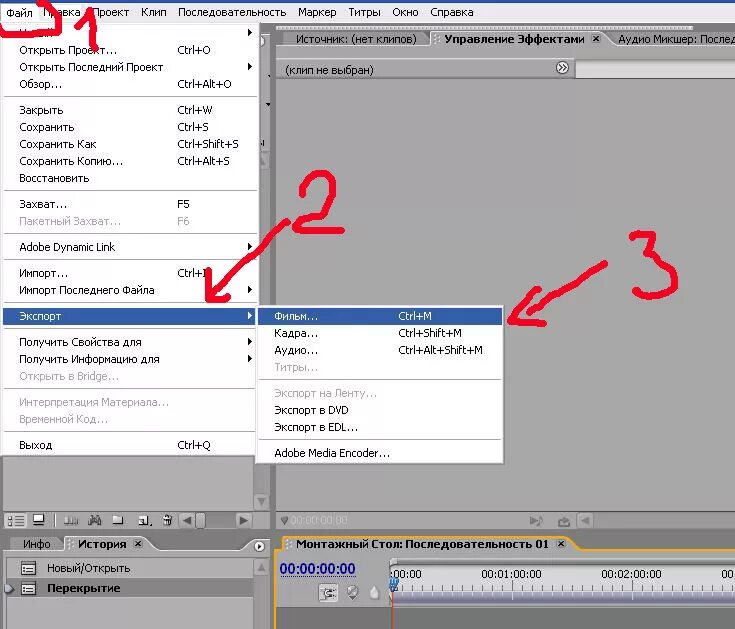Screen dimensions: 735x629
Task: Choose Сохранить Как menu item
Action: coord(130,144)
